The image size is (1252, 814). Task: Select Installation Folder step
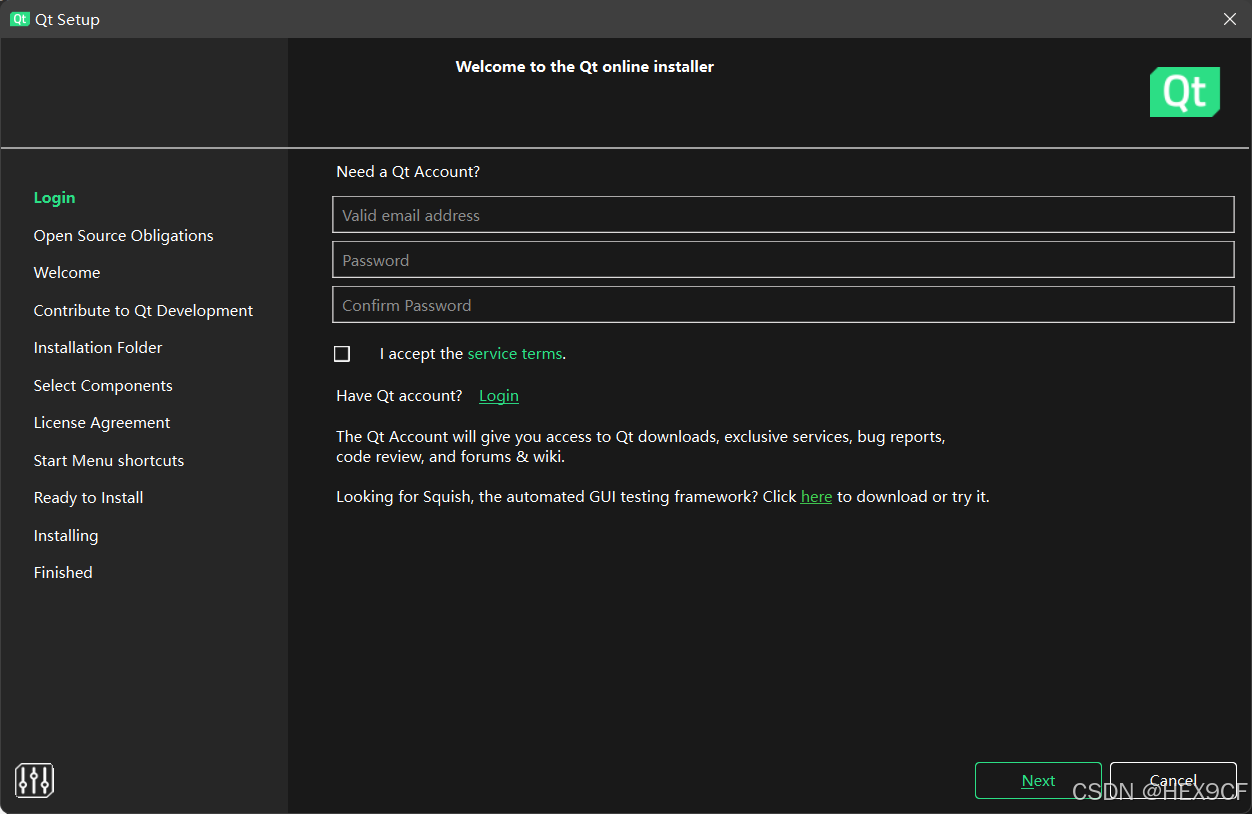[x=98, y=348]
